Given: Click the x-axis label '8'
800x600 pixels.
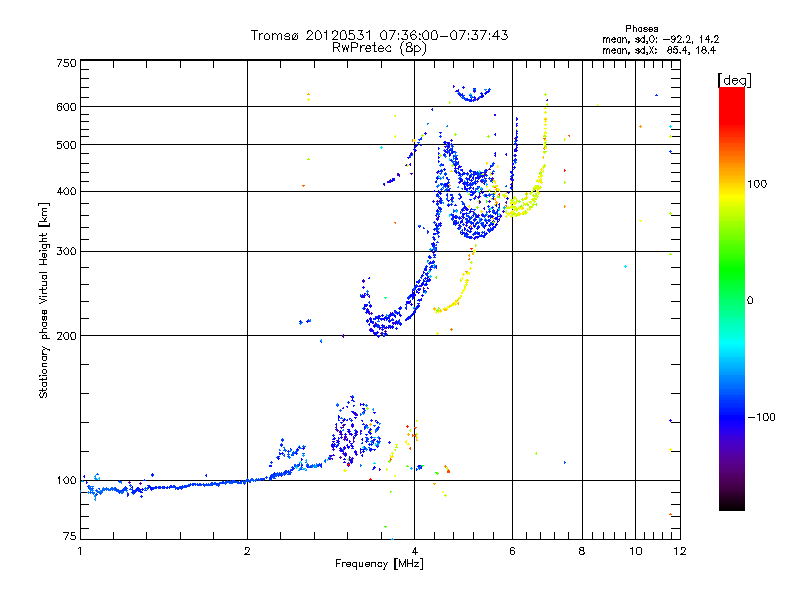Looking at the screenshot, I should click(582, 551).
